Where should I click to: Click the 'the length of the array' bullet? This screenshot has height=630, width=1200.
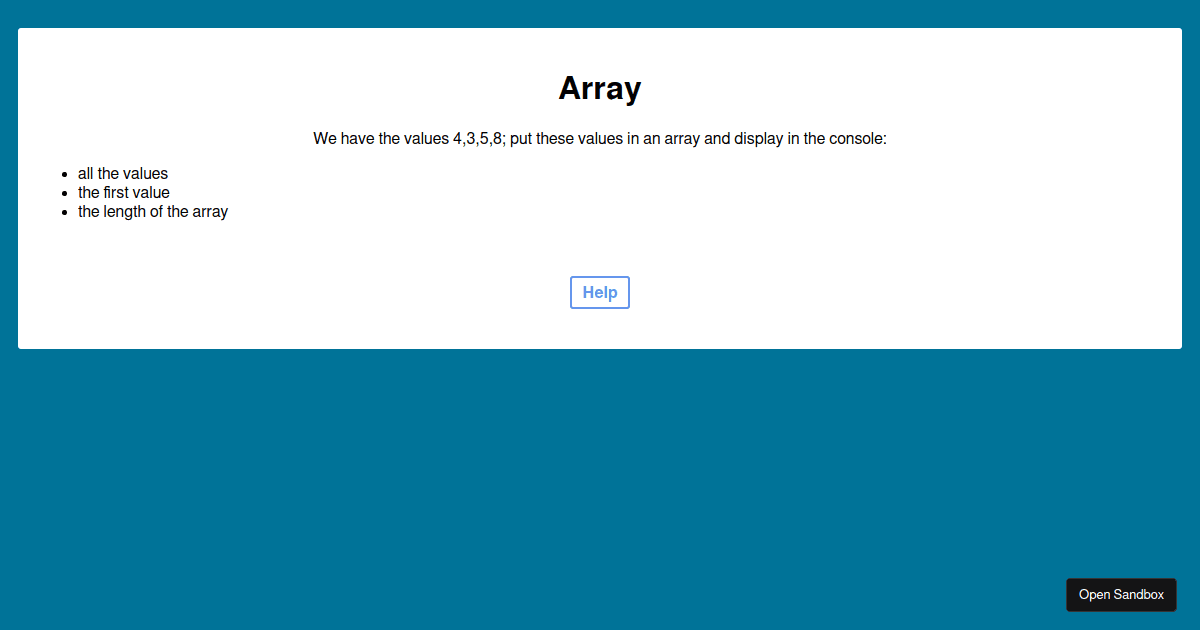click(x=153, y=211)
